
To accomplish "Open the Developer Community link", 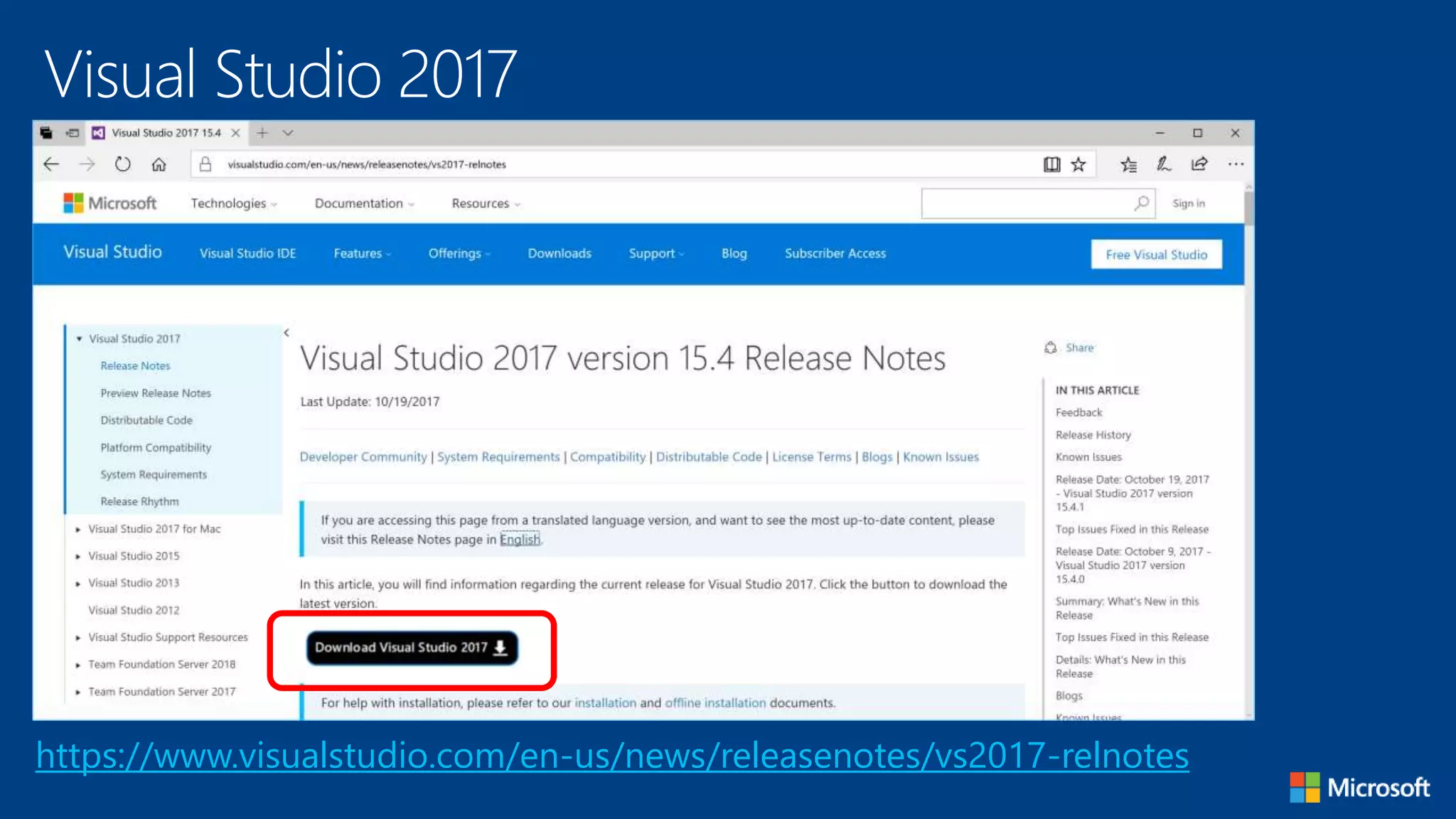I will pyautogui.click(x=363, y=457).
